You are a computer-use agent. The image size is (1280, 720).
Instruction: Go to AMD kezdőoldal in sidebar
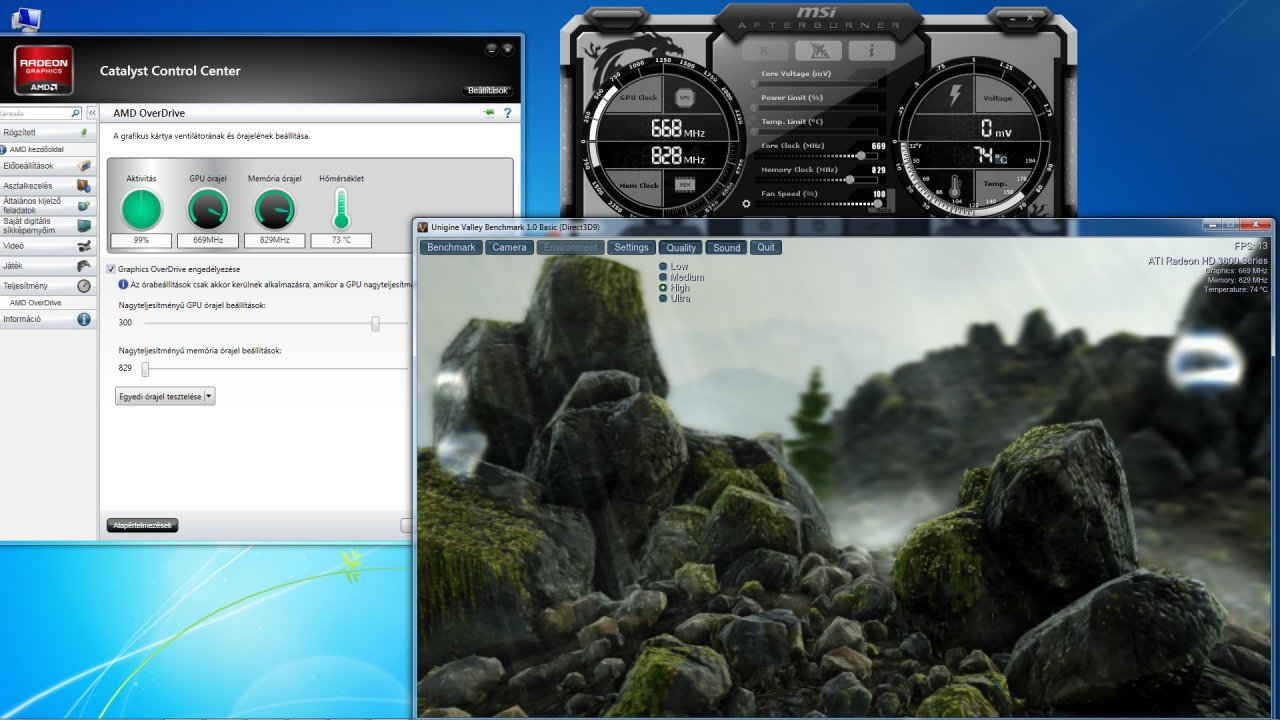(37, 149)
